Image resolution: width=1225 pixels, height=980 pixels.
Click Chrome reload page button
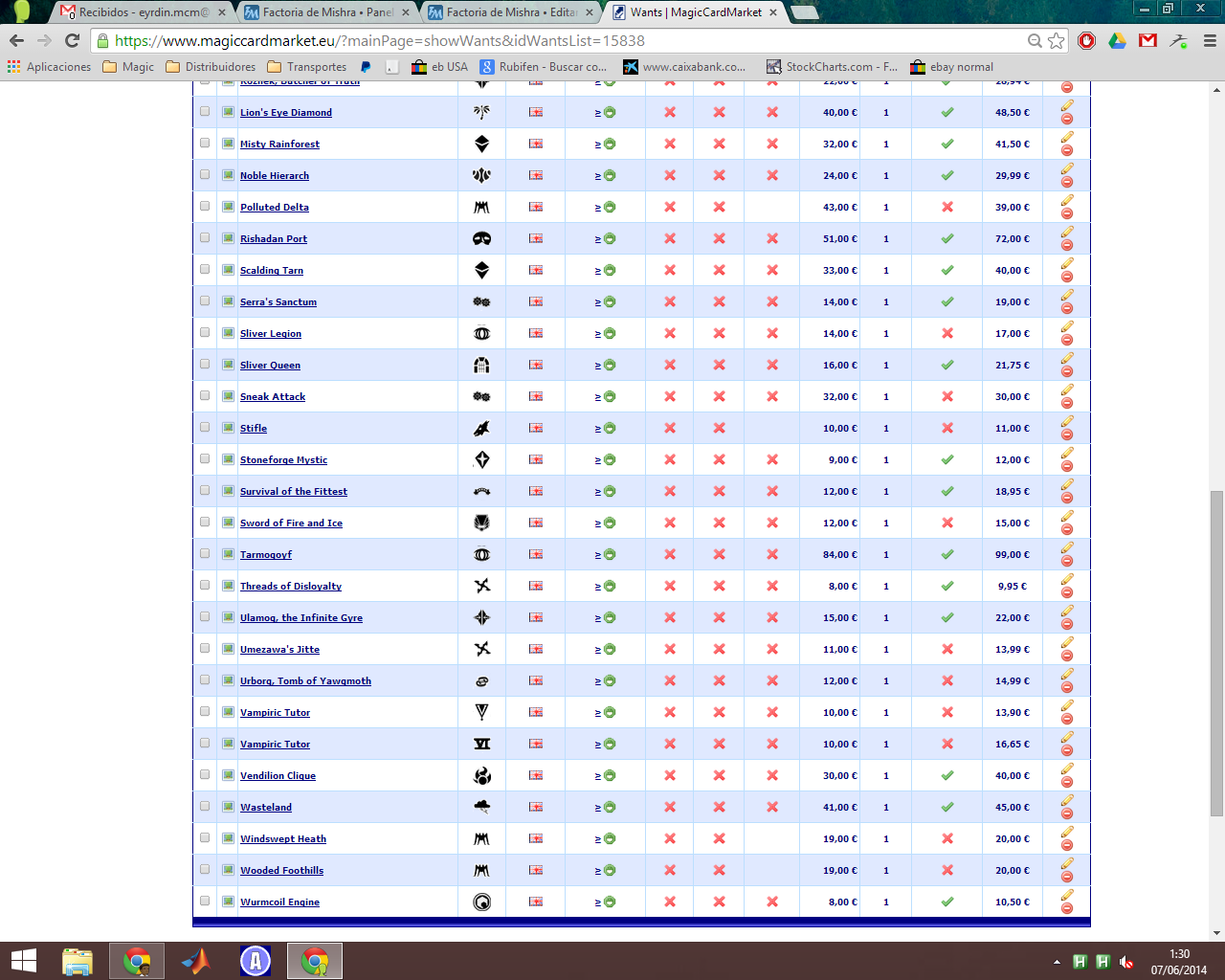72,40
